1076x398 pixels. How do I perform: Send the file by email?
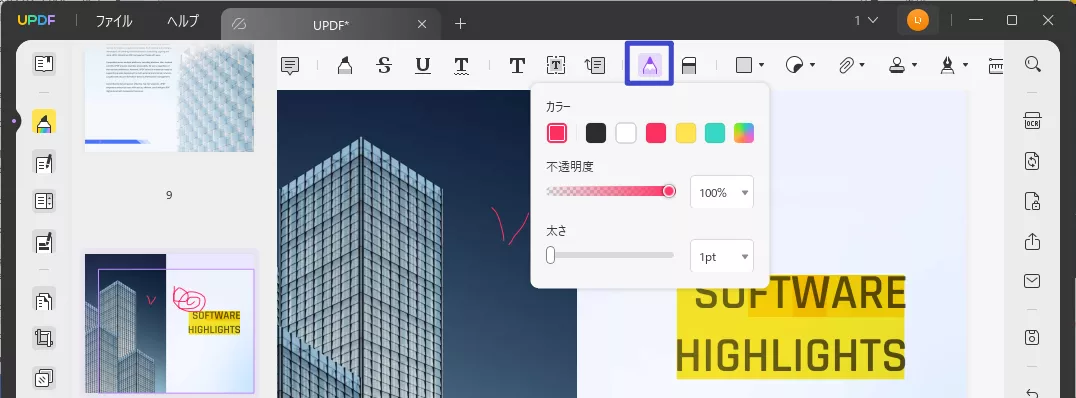1032,281
